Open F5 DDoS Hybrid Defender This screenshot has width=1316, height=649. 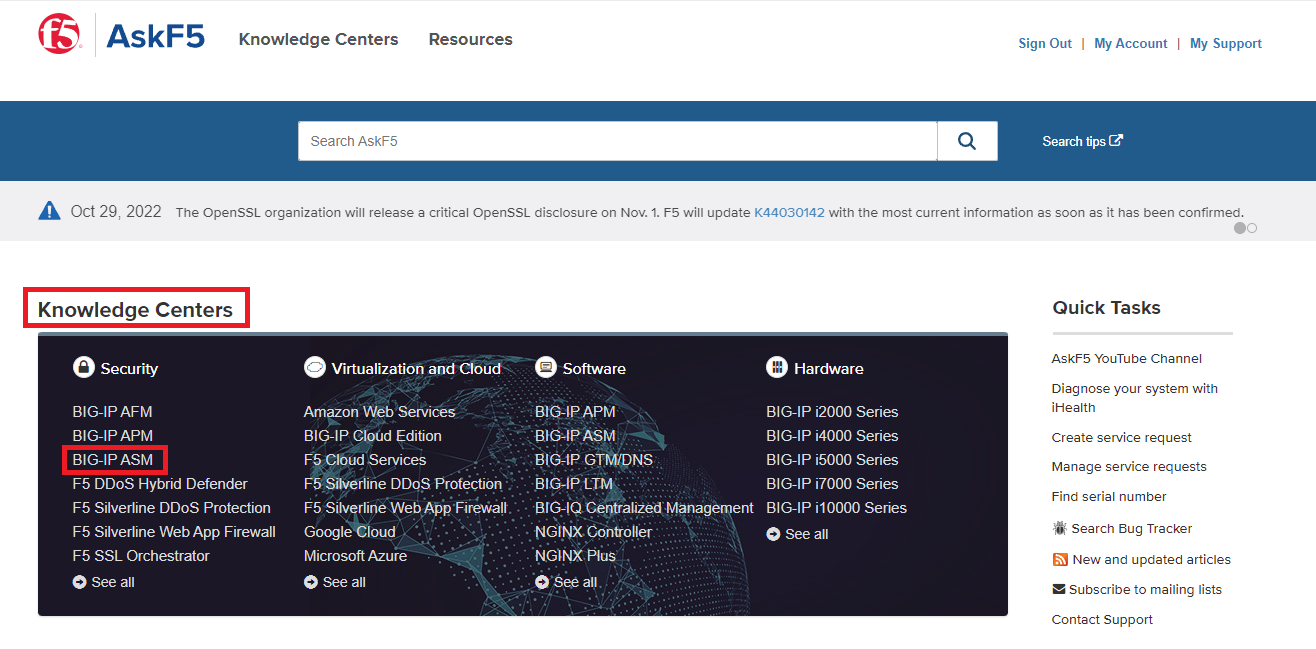point(160,483)
